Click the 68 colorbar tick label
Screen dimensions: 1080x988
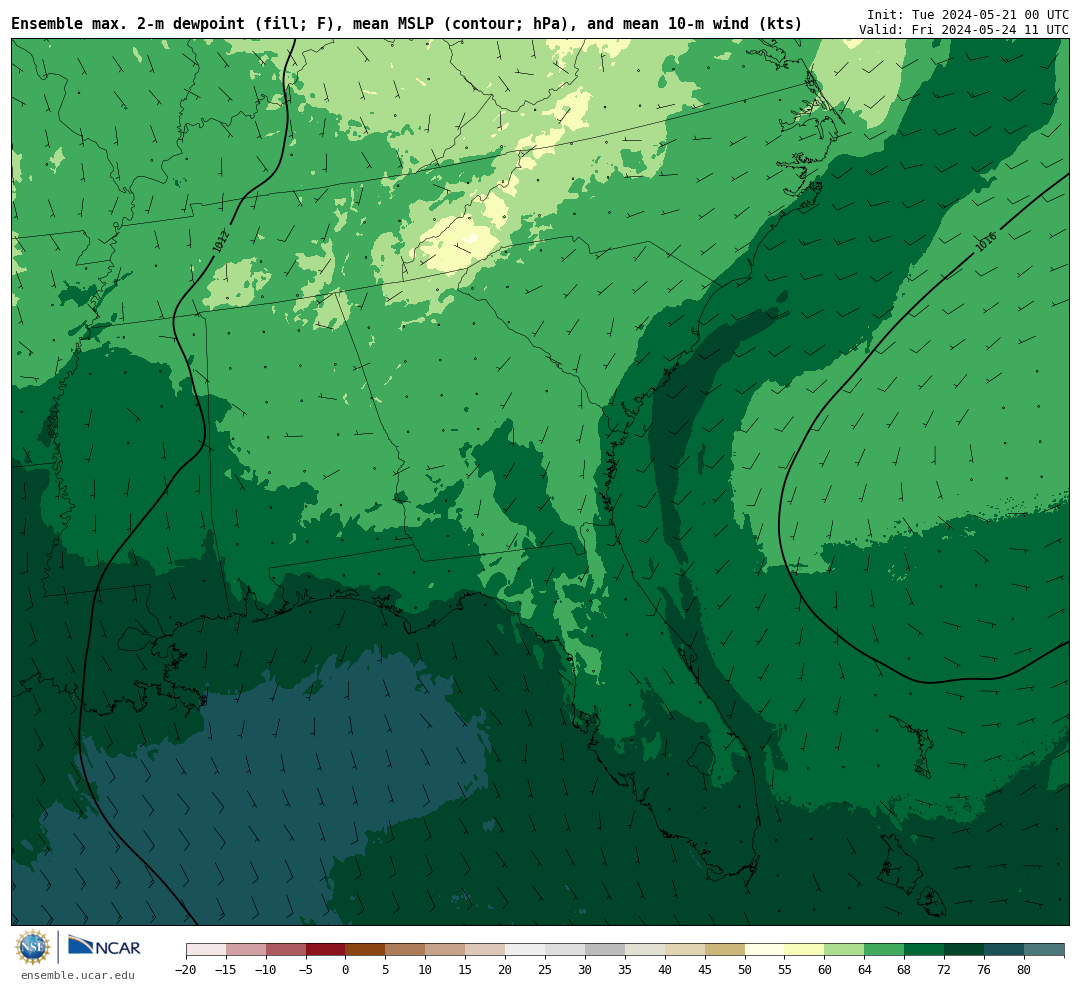905,970
